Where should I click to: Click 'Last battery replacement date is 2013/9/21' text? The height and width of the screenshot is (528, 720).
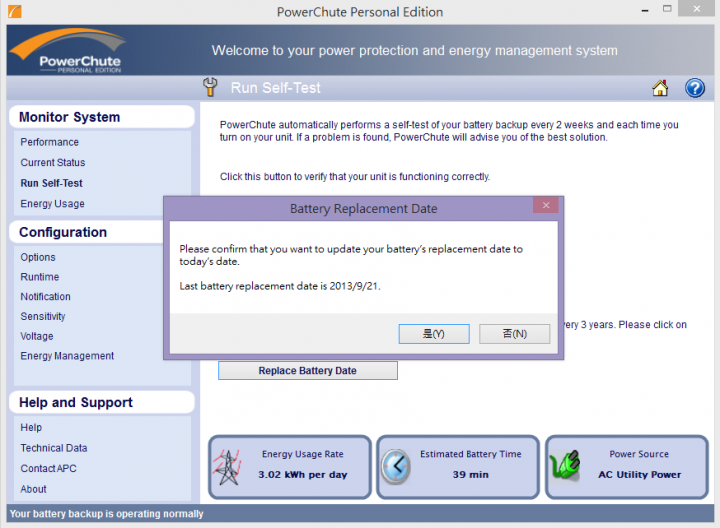(280, 286)
